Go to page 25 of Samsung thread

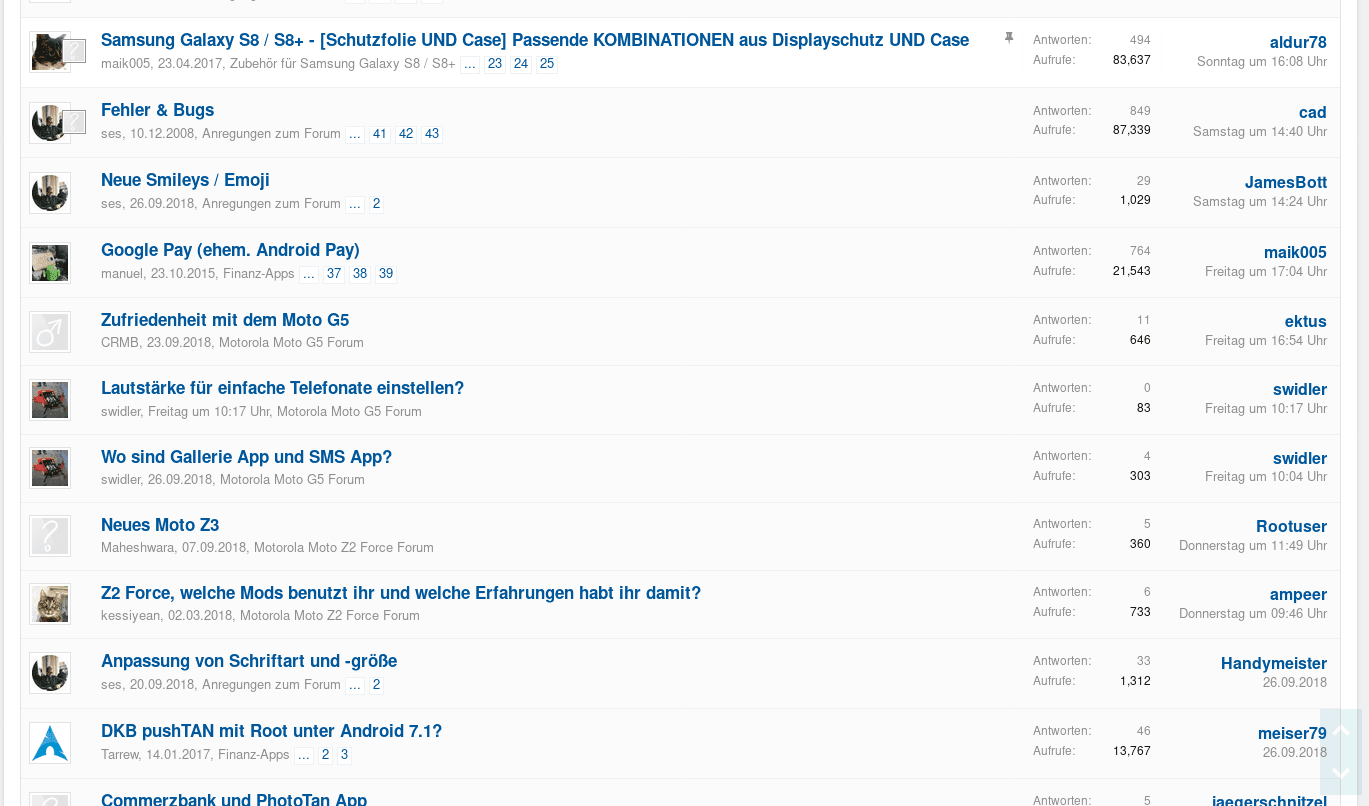click(x=547, y=64)
